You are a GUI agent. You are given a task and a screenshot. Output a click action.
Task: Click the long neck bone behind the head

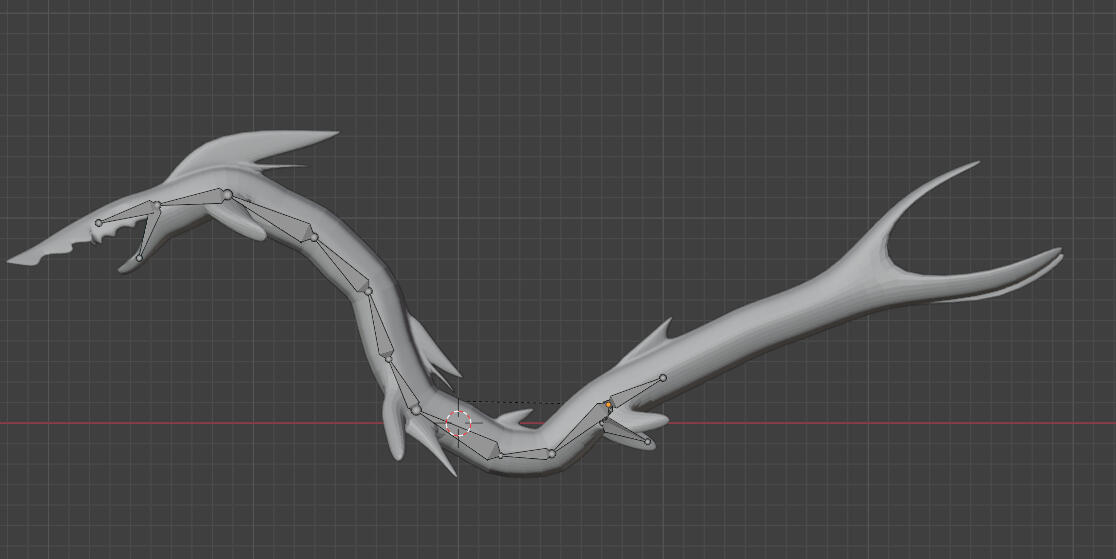(272, 214)
